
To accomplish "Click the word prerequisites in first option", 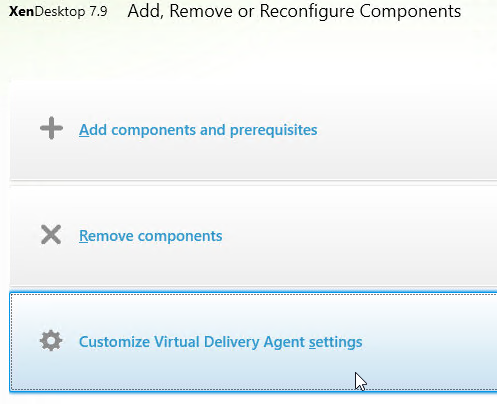I will [x=274, y=130].
